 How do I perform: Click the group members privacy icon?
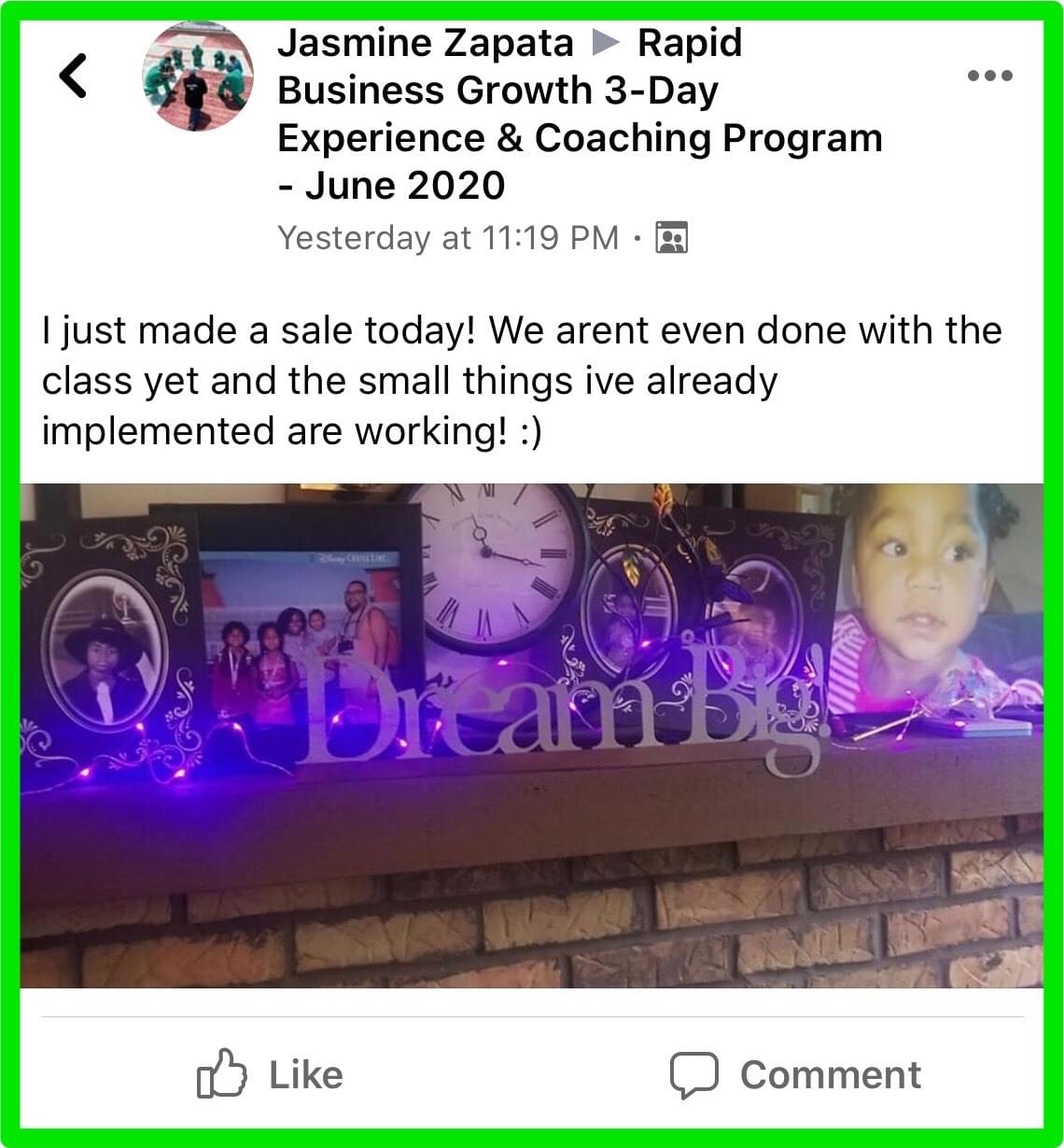[x=672, y=238]
